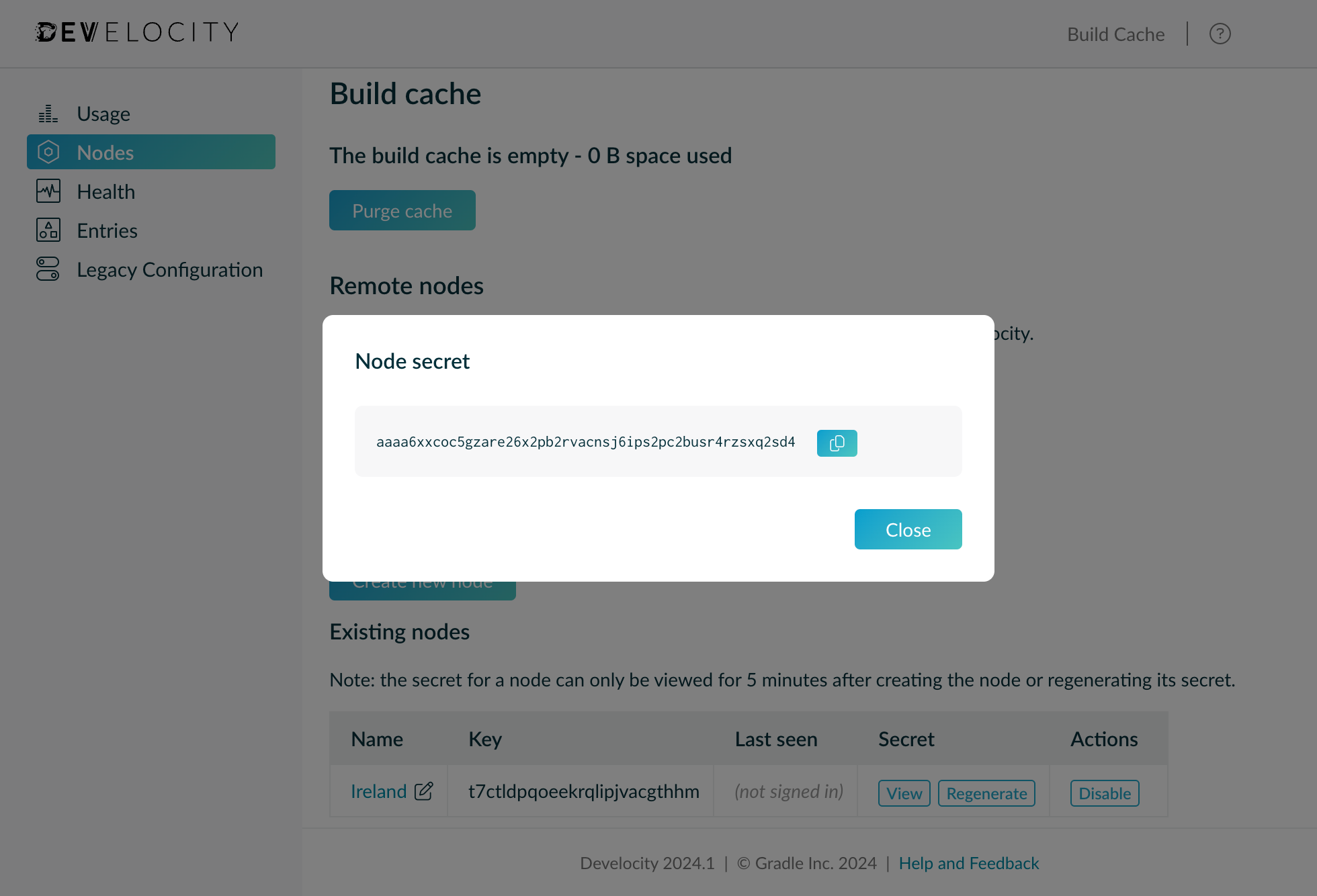The height and width of the screenshot is (896, 1317).
Task: Regenerate the Ireland node secret
Action: tap(986, 793)
